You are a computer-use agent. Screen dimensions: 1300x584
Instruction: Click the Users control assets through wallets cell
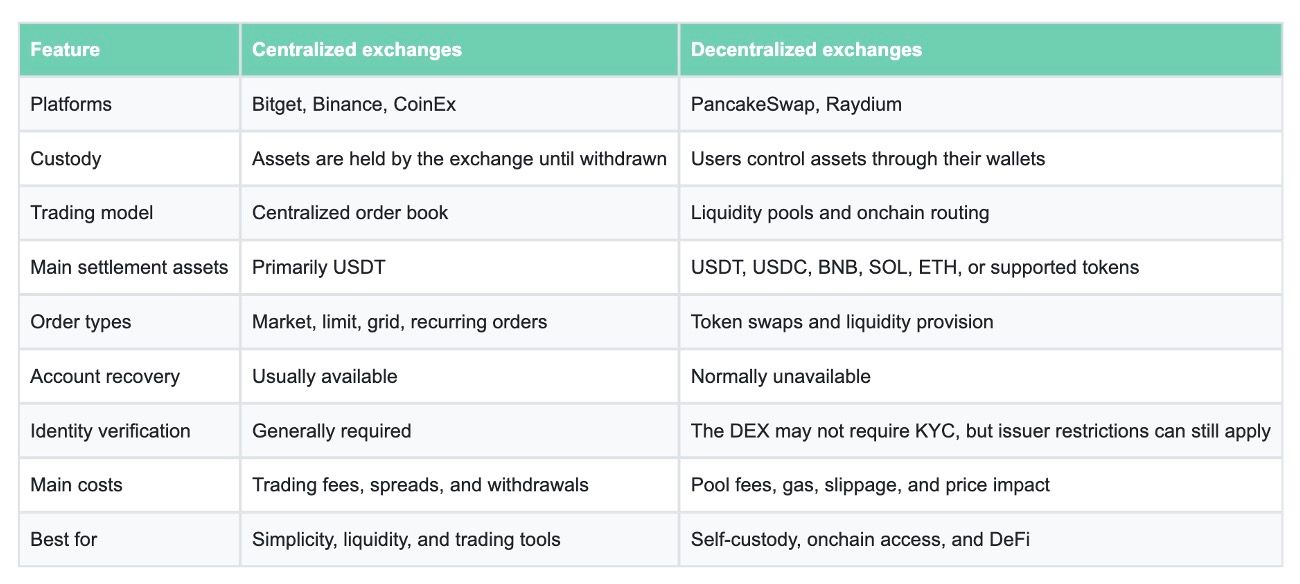[x=981, y=158]
